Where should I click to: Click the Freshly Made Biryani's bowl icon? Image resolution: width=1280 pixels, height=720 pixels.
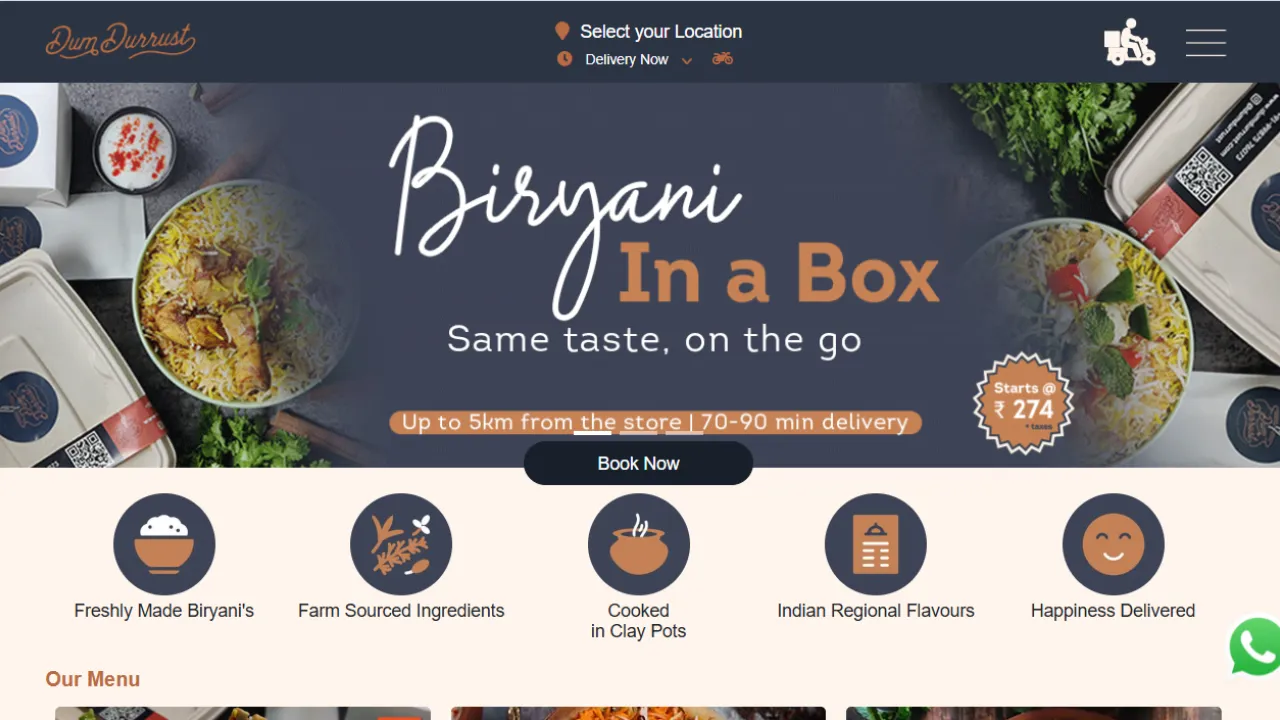click(164, 544)
